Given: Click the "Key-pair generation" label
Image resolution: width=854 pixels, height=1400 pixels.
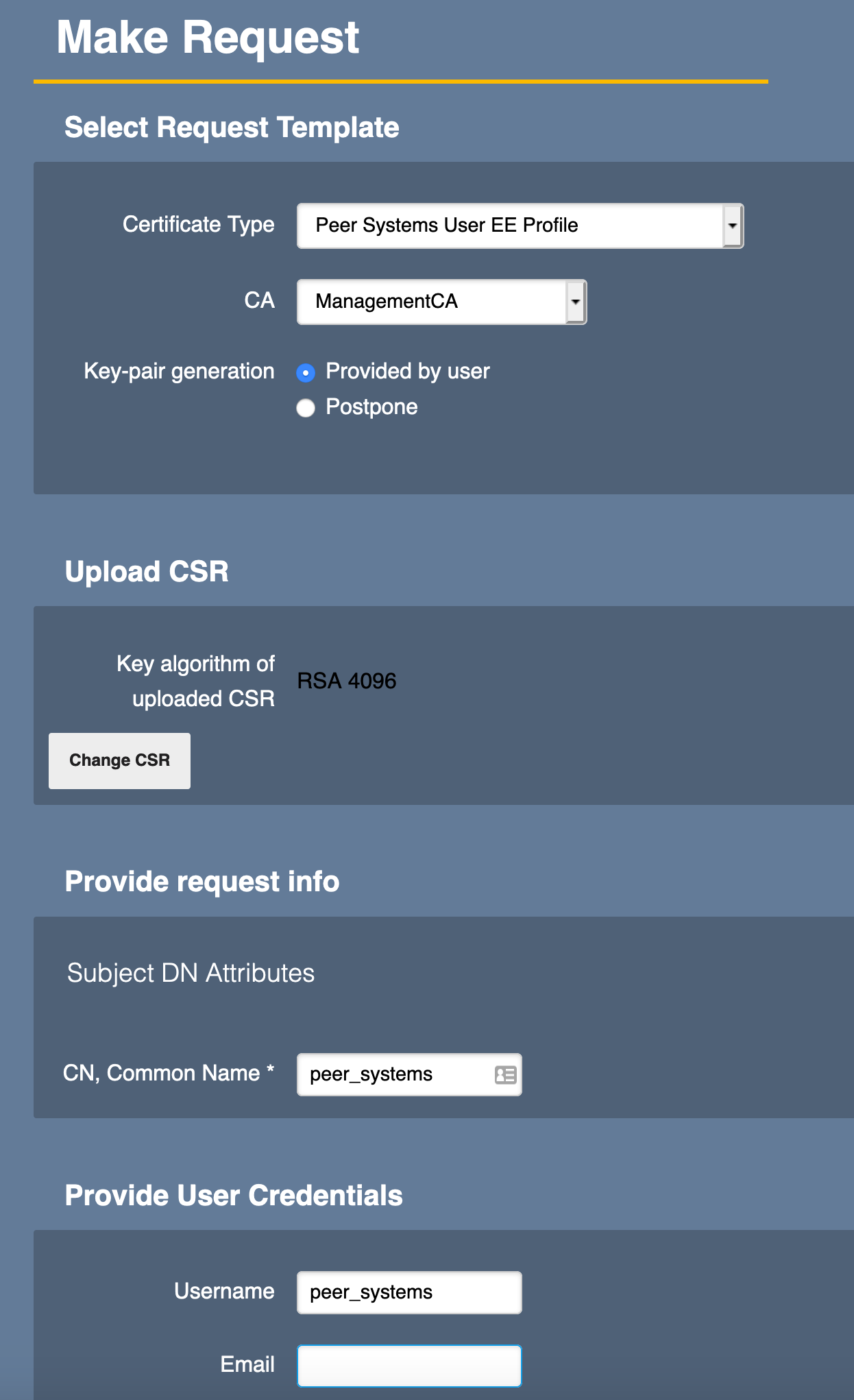Looking at the screenshot, I should 179,372.
